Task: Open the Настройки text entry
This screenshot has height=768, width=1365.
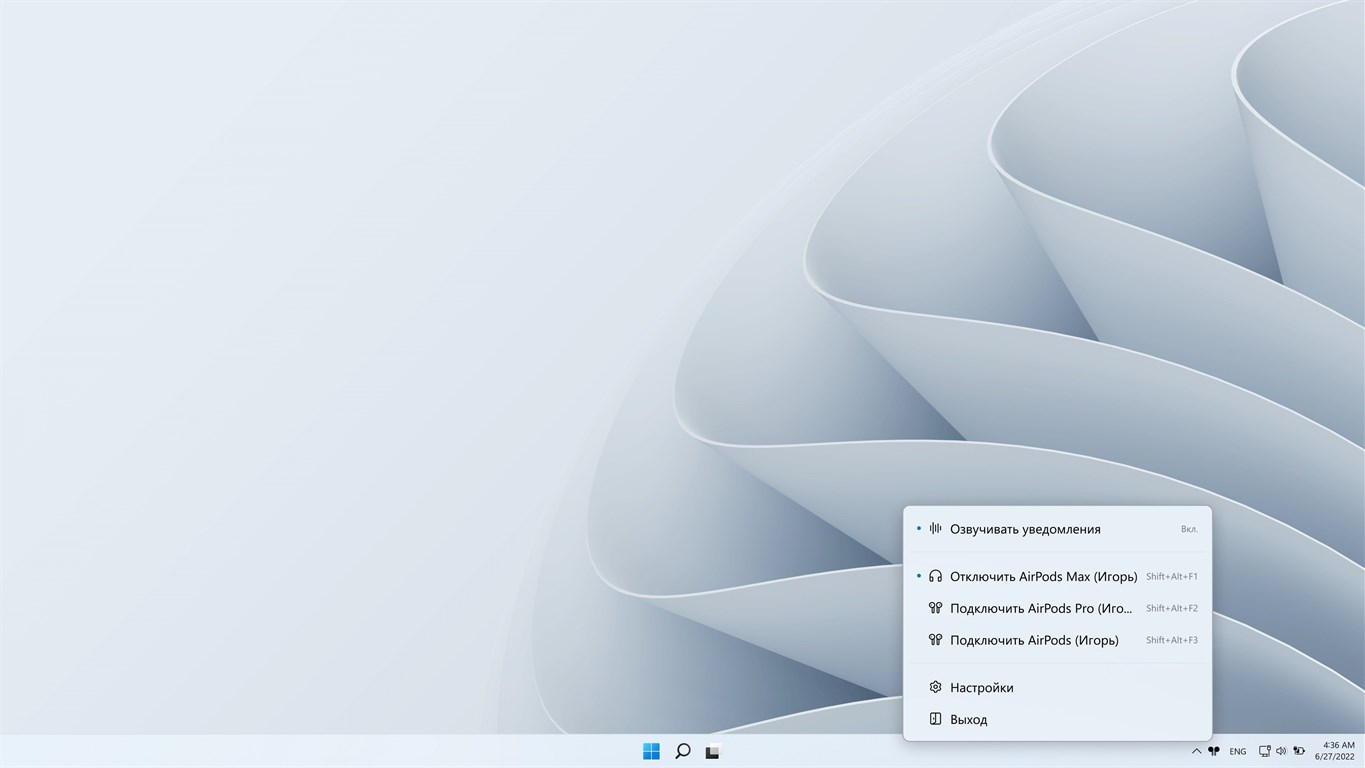Action: point(981,688)
